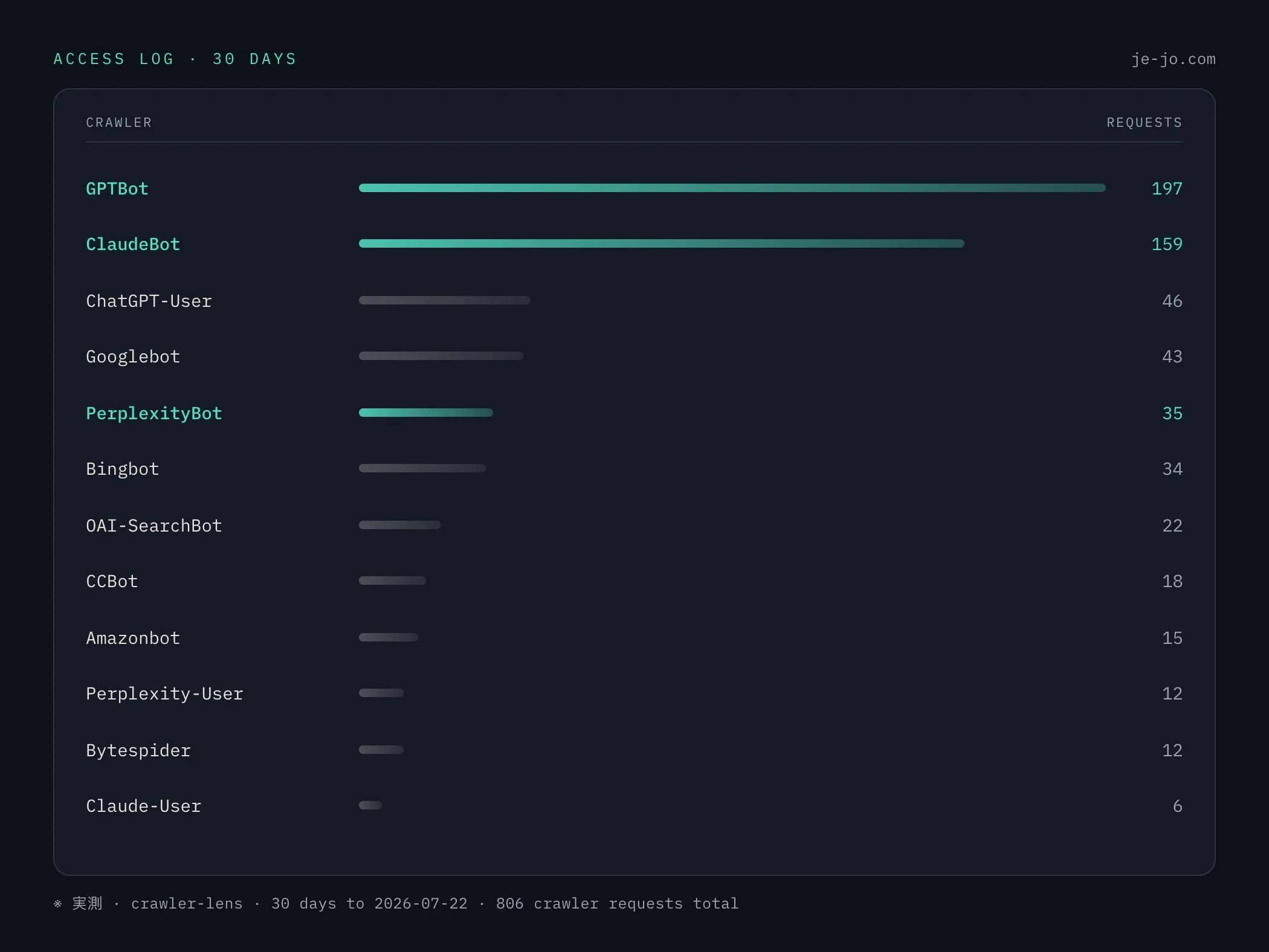Click the CCBot request bar
The height and width of the screenshot is (952, 1269).
point(393,581)
